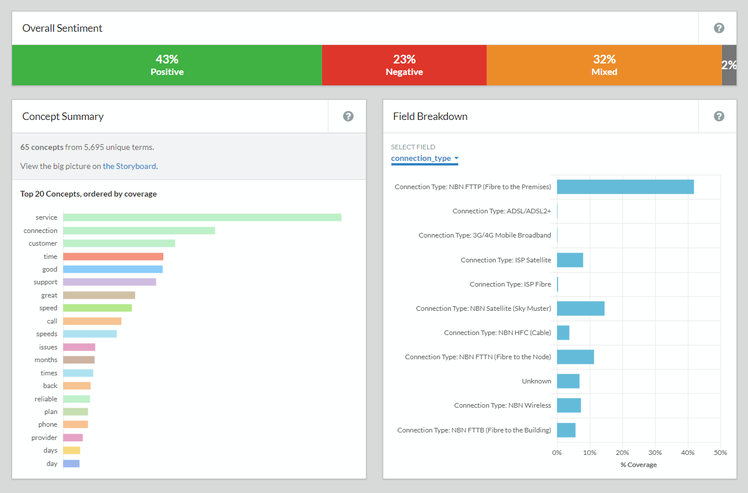Select the NBN FTTP coverage bar
The height and width of the screenshot is (493, 748).
[x=625, y=187]
